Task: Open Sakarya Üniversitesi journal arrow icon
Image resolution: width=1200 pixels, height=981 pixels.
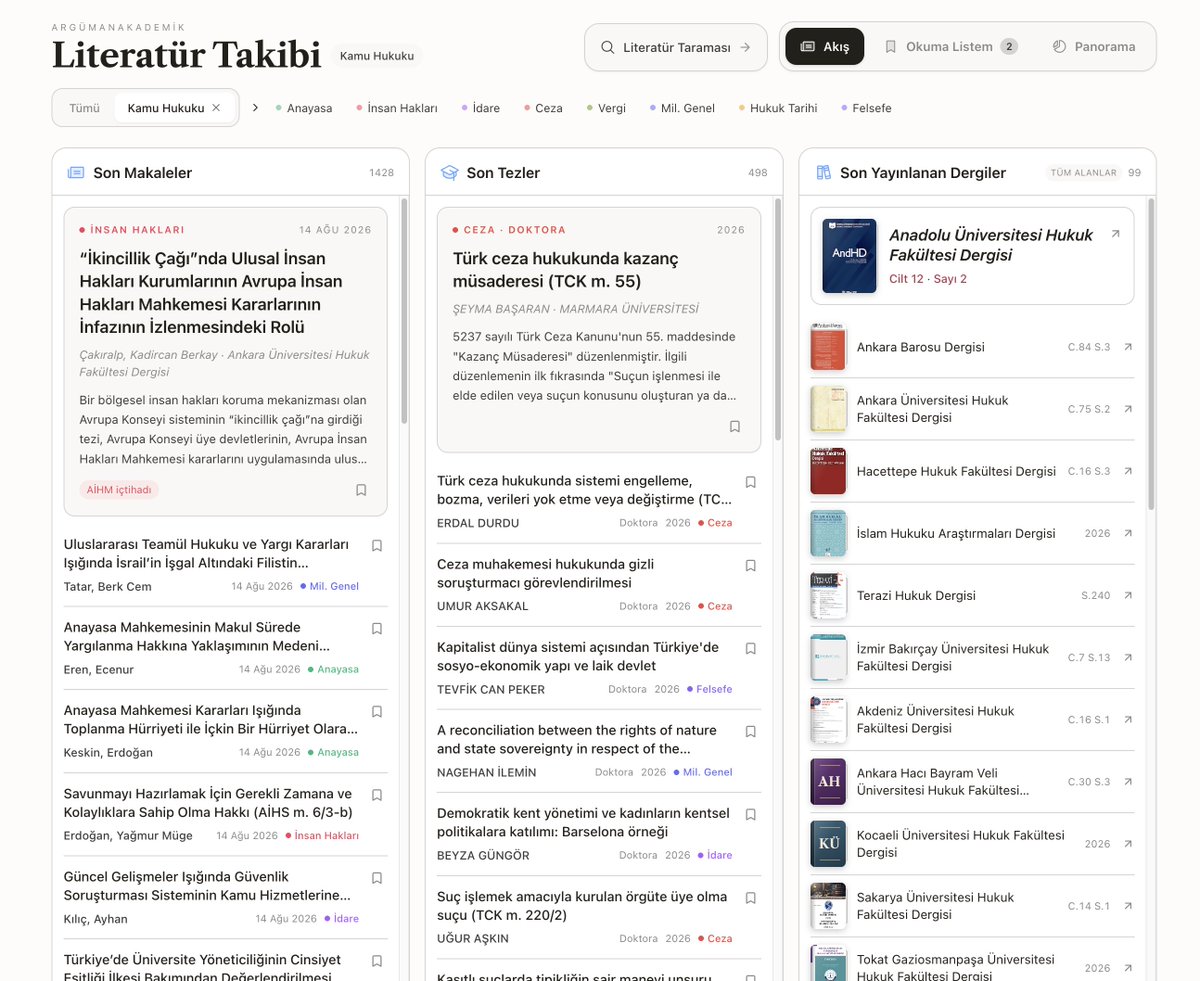Action: pyautogui.click(x=1128, y=906)
